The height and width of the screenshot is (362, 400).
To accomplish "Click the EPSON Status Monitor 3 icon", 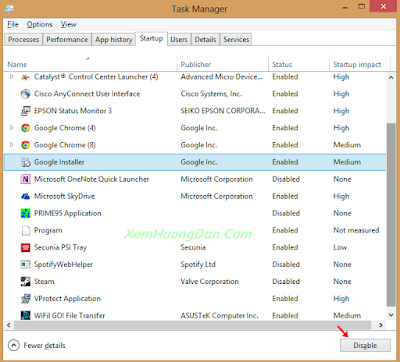I will pyautogui.click(x=25, y=111).
